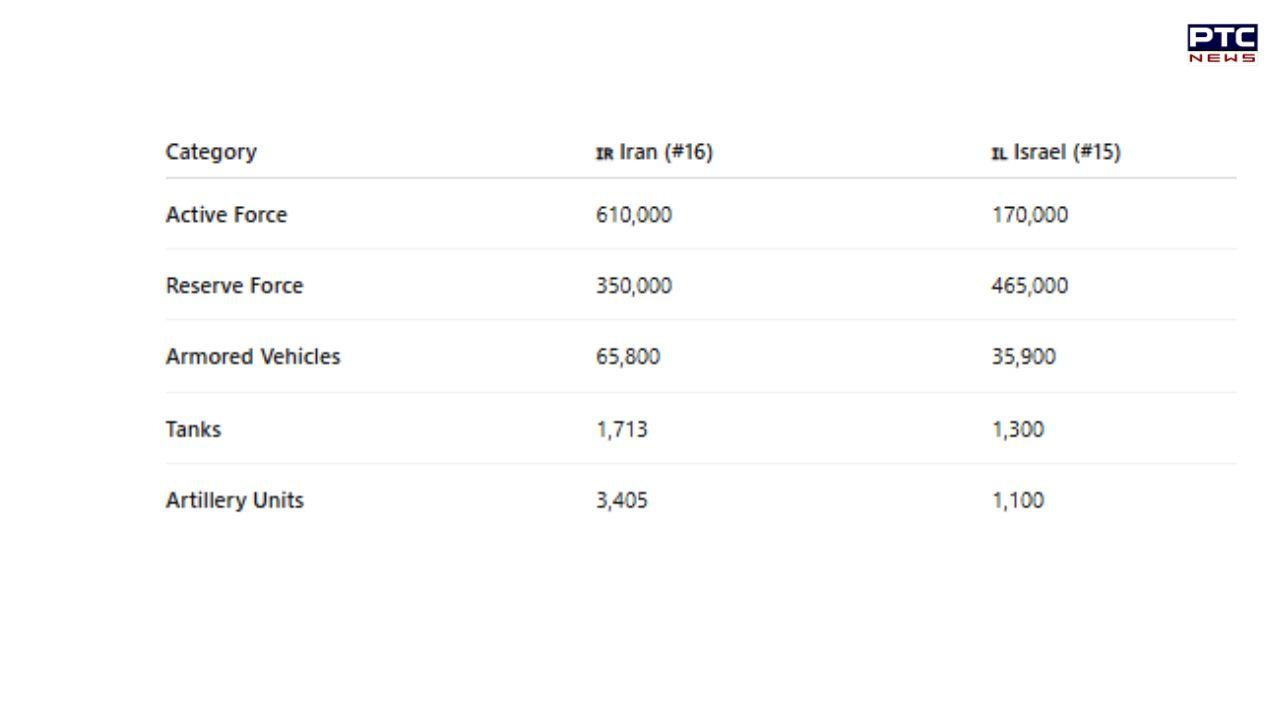Click the Tanks row label
The width and height of the screenshot is (1280, 720).
coord(193,429)
